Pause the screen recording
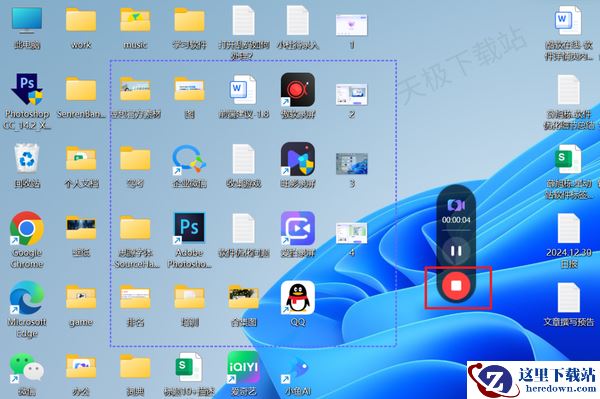This screenshot has width=600, height=399. click(x=456, y=251)
